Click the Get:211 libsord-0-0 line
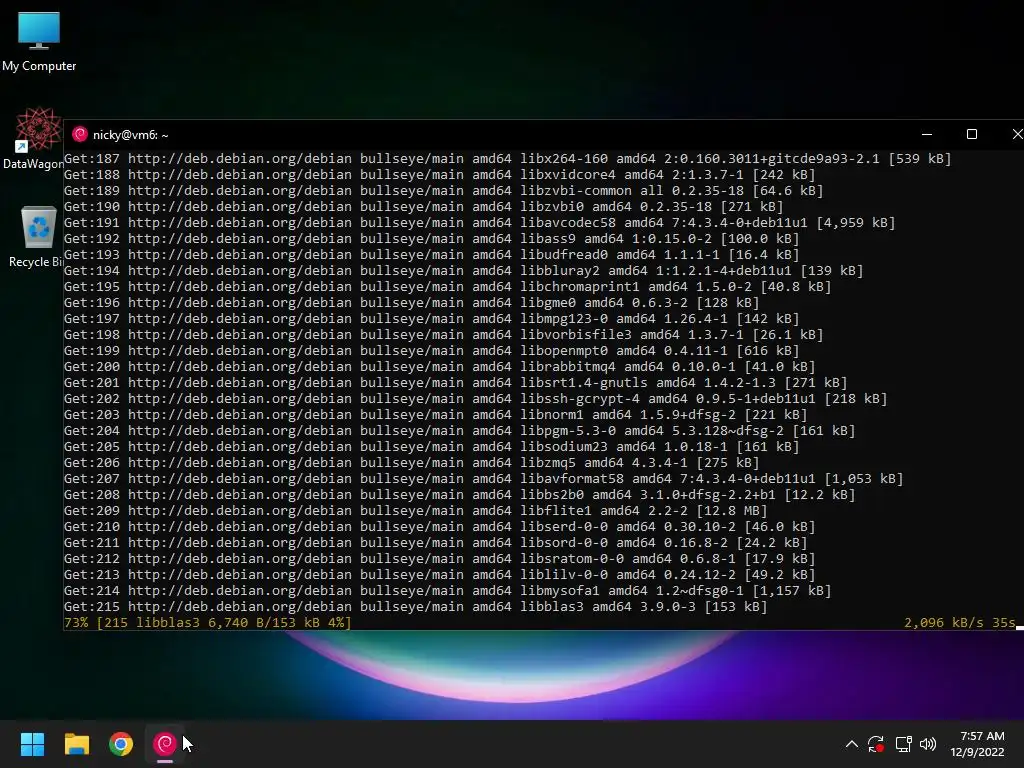The height and width of the screenshot is (768, 1024). coord(436,543)
